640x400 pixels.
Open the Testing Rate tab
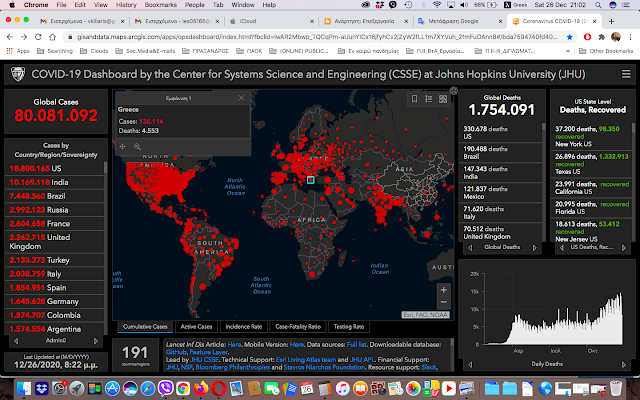coord(349,327)
